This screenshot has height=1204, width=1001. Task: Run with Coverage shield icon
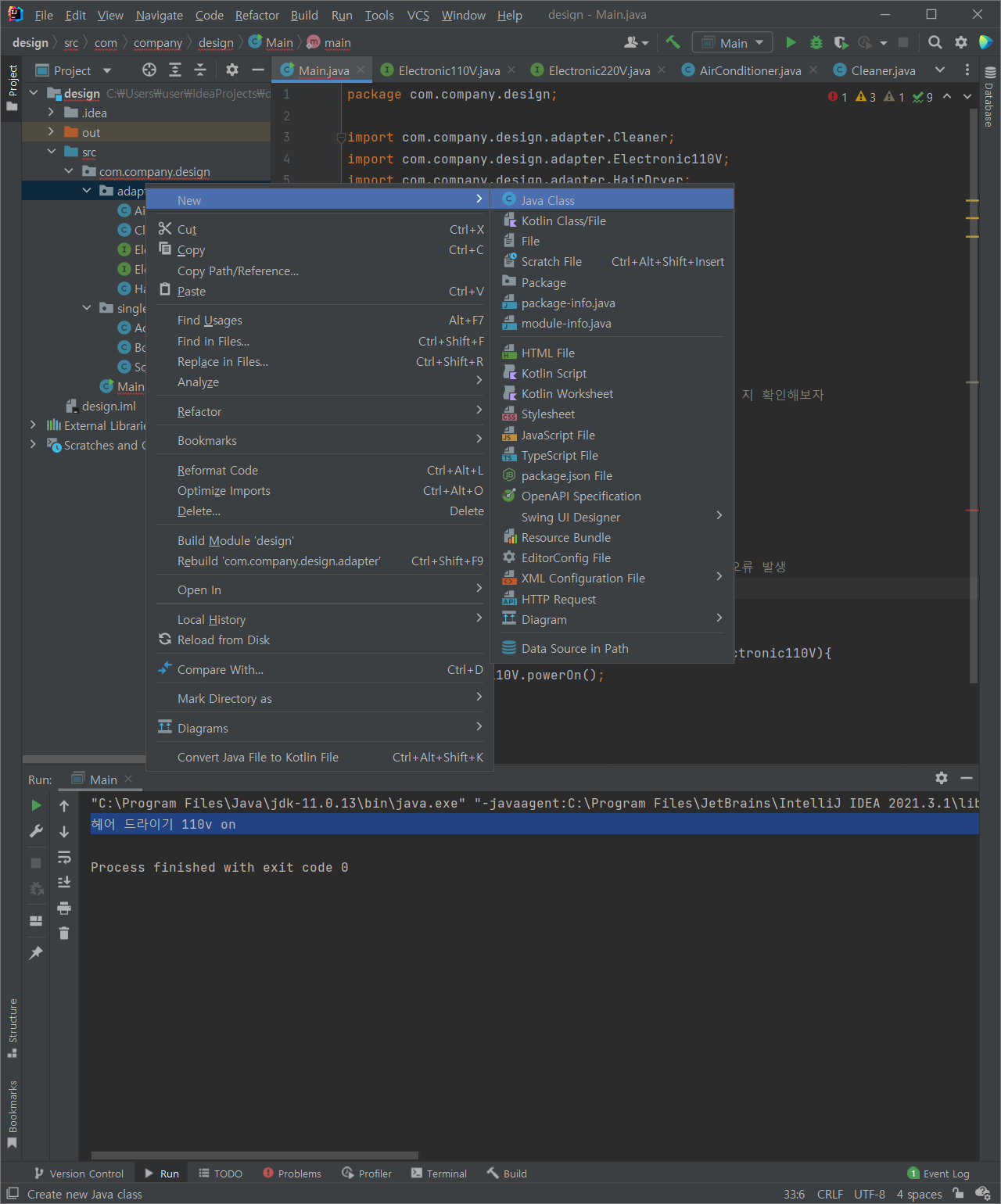pos(841,42)
